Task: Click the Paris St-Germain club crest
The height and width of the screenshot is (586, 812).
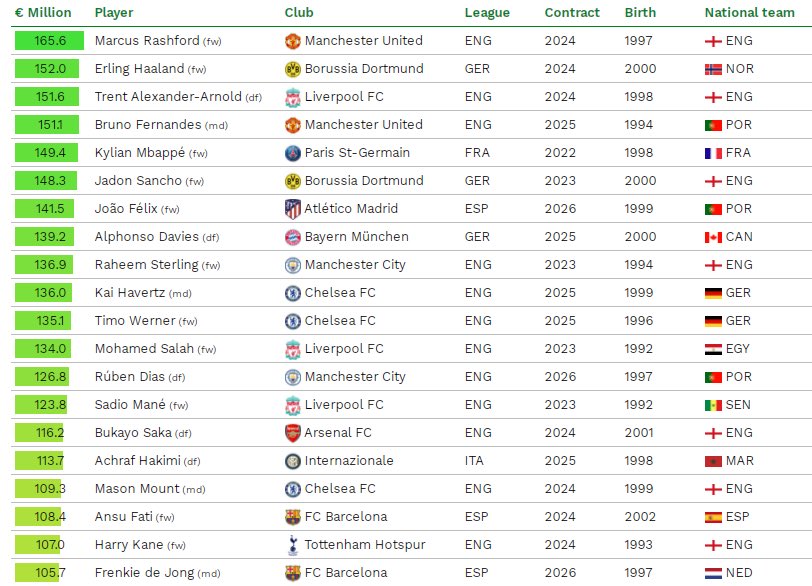Action: (x=293, y=153)
